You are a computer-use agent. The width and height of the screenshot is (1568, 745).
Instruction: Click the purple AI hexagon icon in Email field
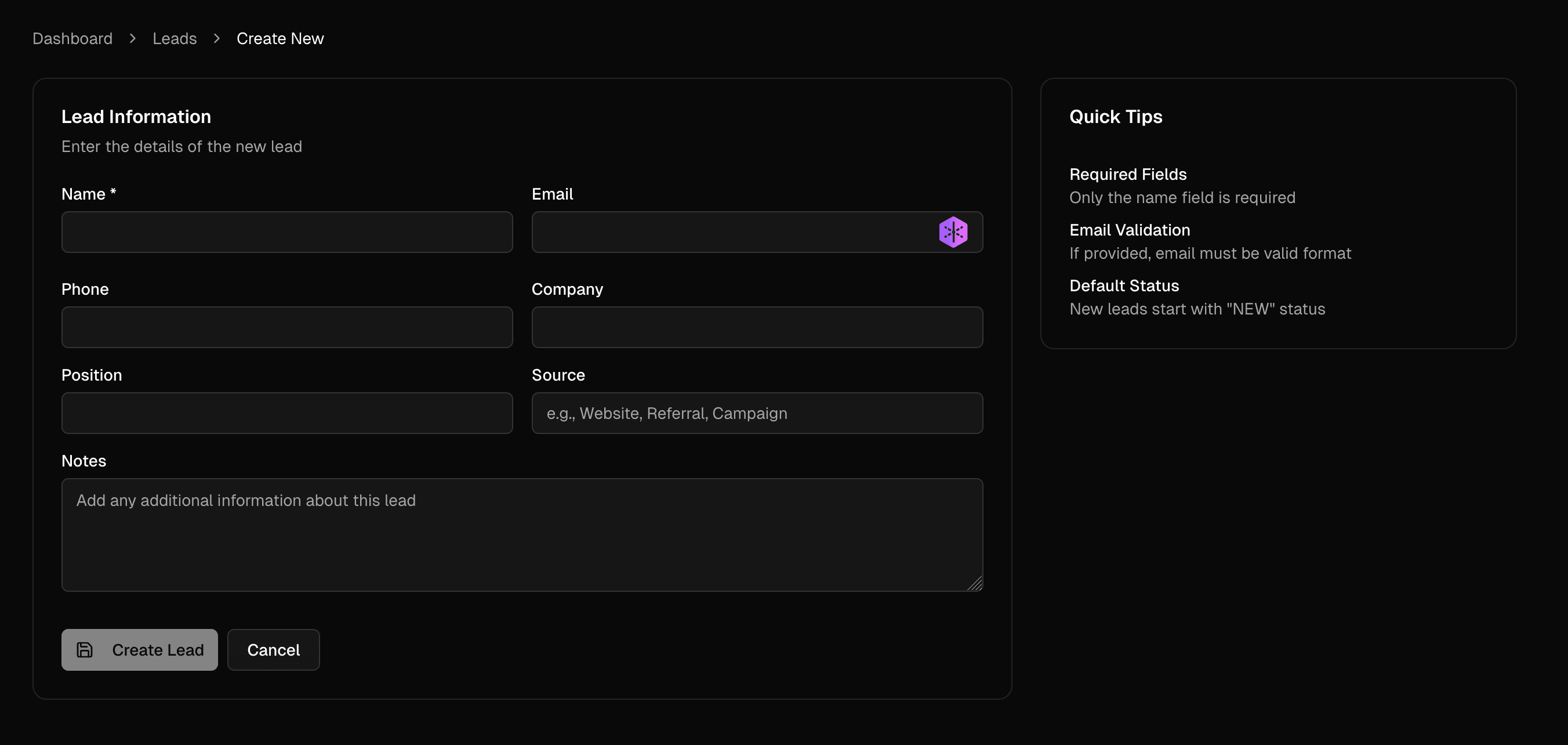click(x=953, y=232)
